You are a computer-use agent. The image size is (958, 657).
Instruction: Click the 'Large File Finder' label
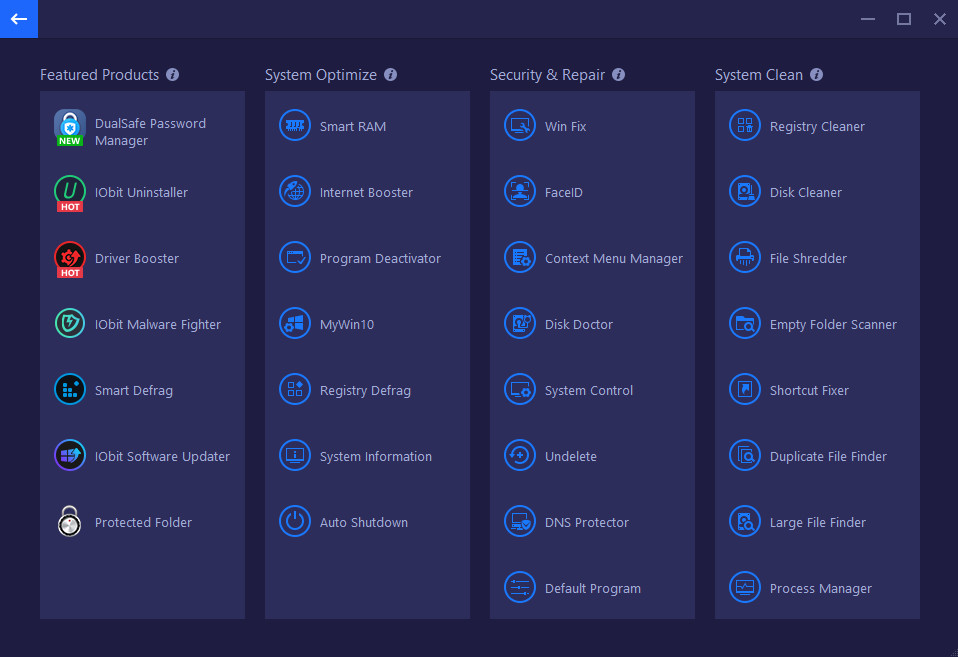pyautogui.click(x=817, y=523)
